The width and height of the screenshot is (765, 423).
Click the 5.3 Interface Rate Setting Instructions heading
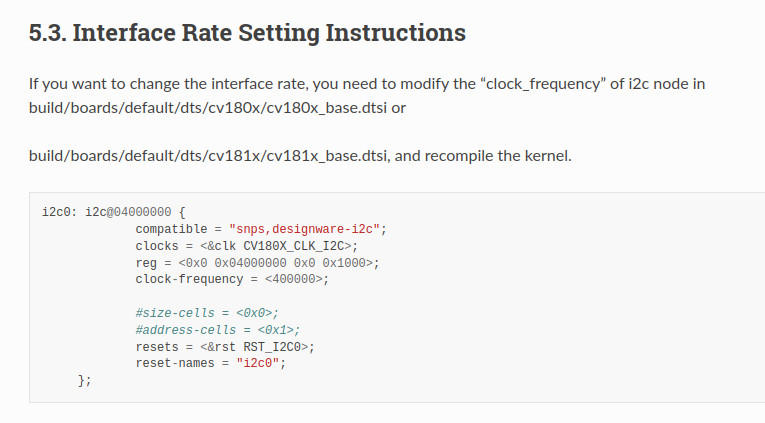(x=247, y=33)
